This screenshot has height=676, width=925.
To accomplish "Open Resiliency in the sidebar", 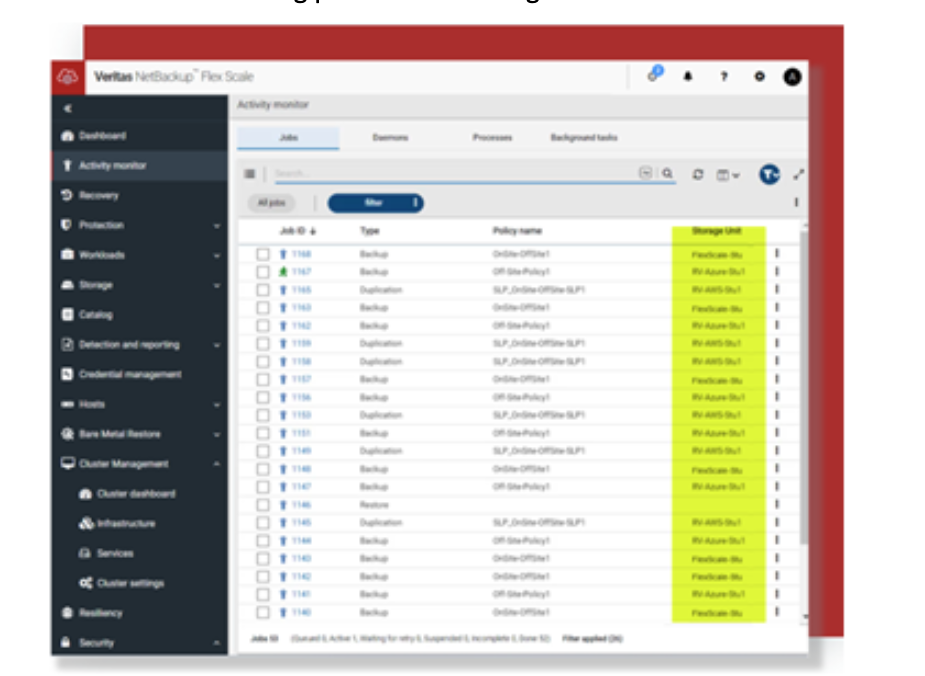I will 93,613.
